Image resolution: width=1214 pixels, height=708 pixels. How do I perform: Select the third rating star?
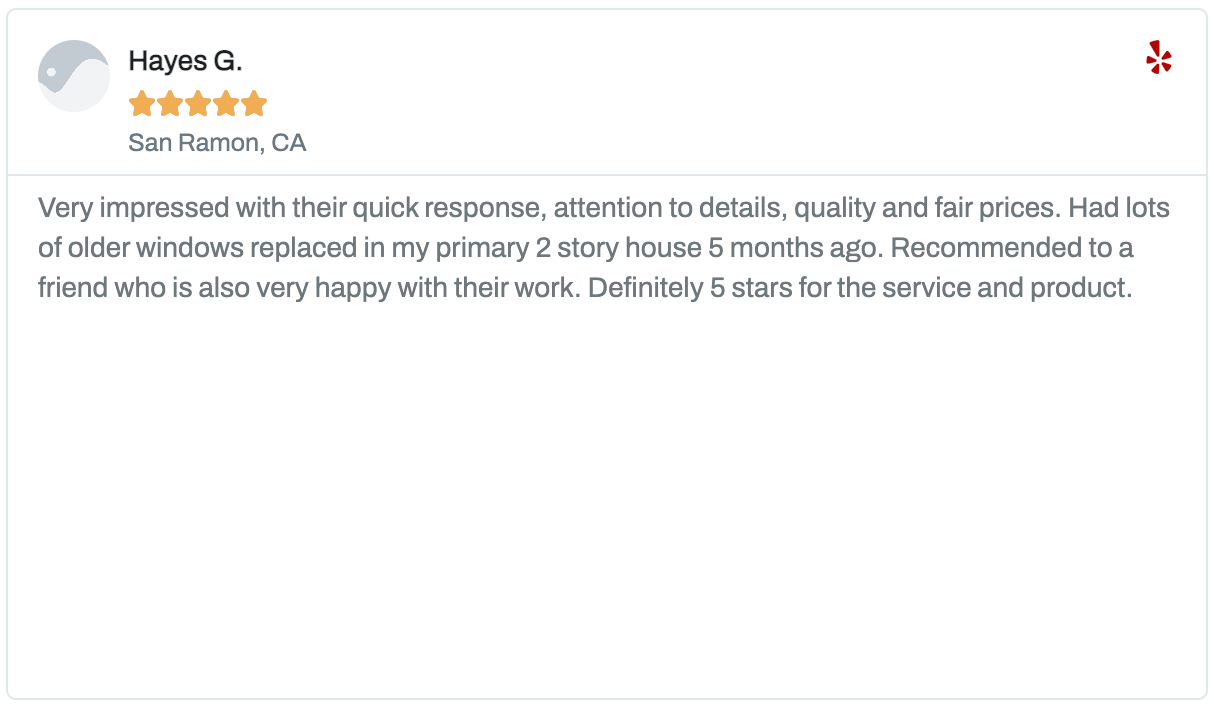click(x=198, y=104)
